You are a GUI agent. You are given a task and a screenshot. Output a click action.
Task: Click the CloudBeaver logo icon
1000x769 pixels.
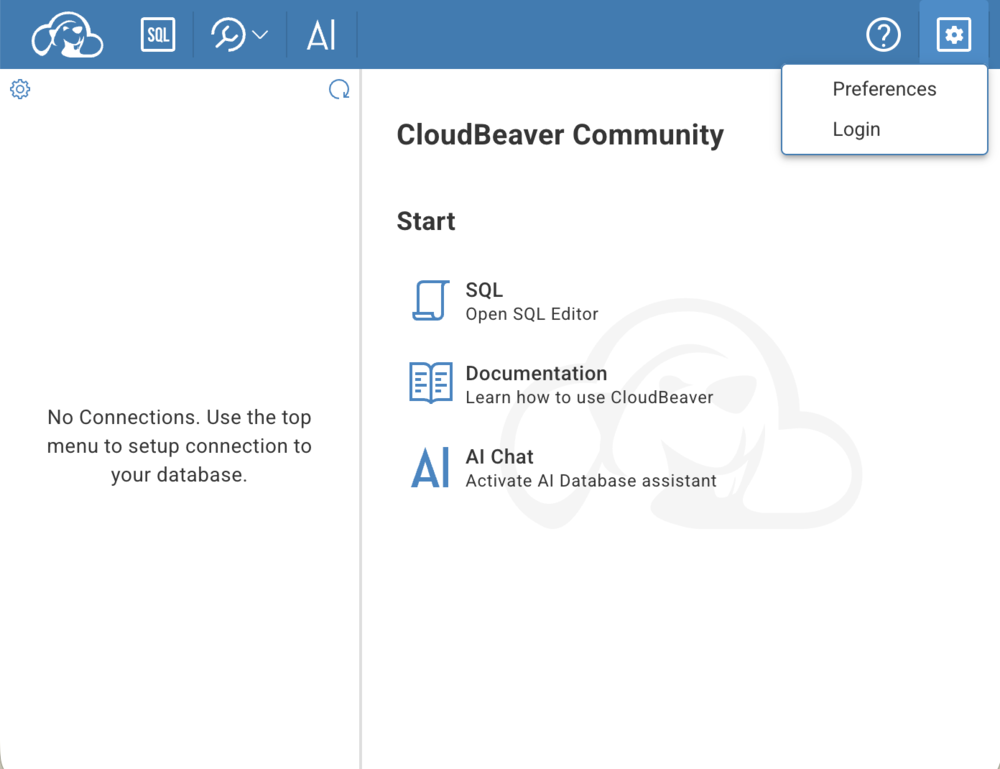click(x=67, y=35)
